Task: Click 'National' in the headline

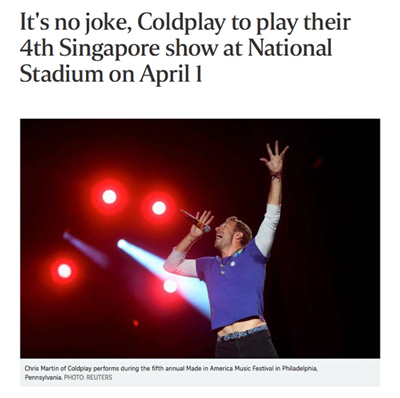Action: coord(289,48)
